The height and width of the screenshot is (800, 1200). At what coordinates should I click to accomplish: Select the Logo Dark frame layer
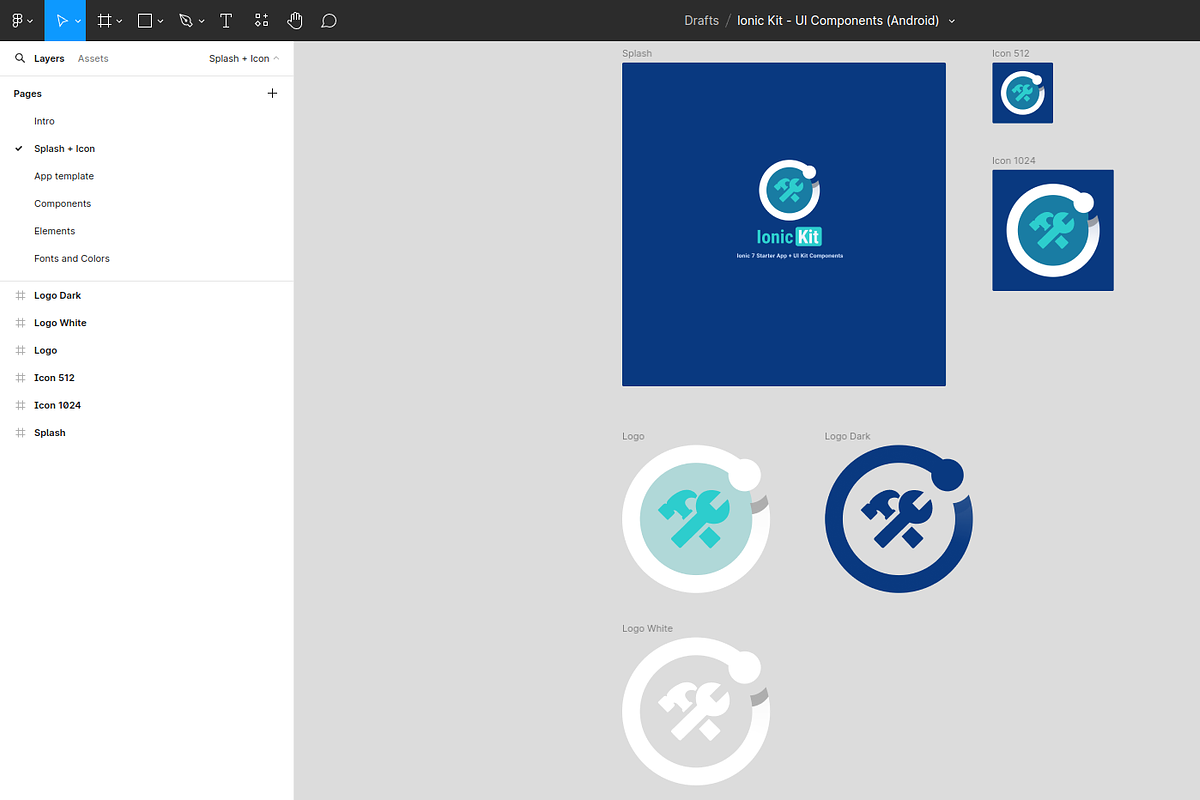point(57,296)
